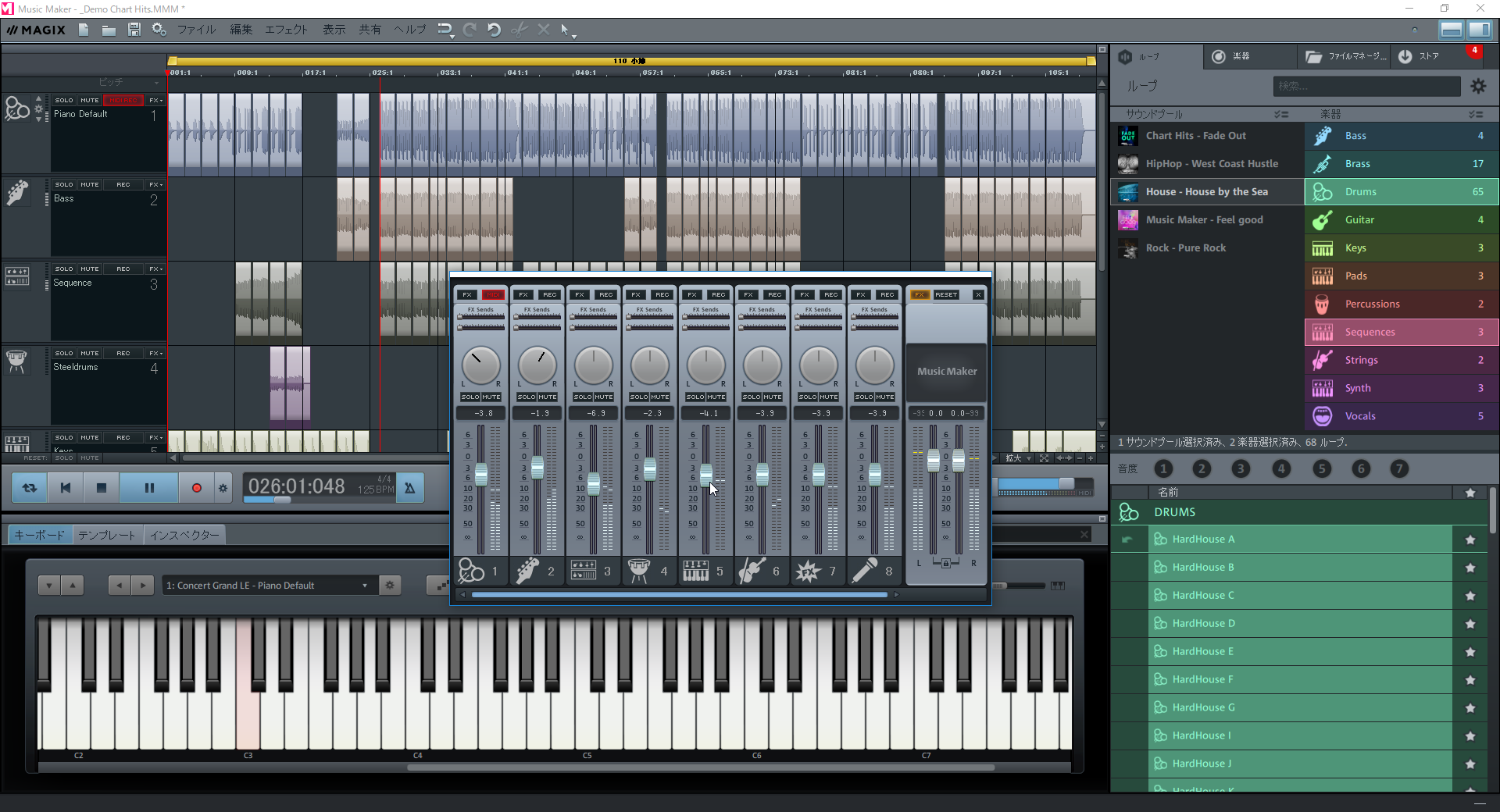
Task: Click RESET button in mixer master
Action: [x=946, y=295]
